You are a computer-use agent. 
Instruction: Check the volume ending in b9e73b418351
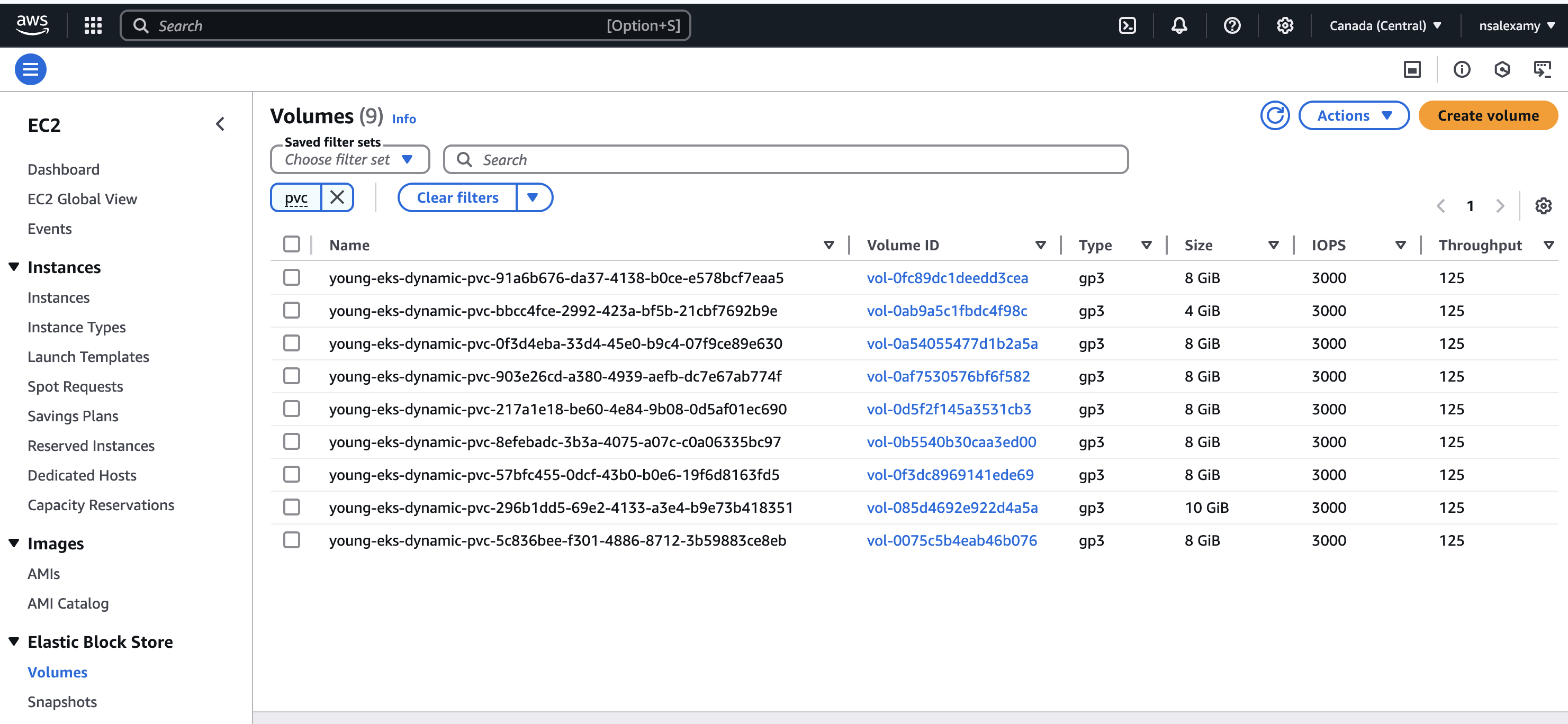292,508
